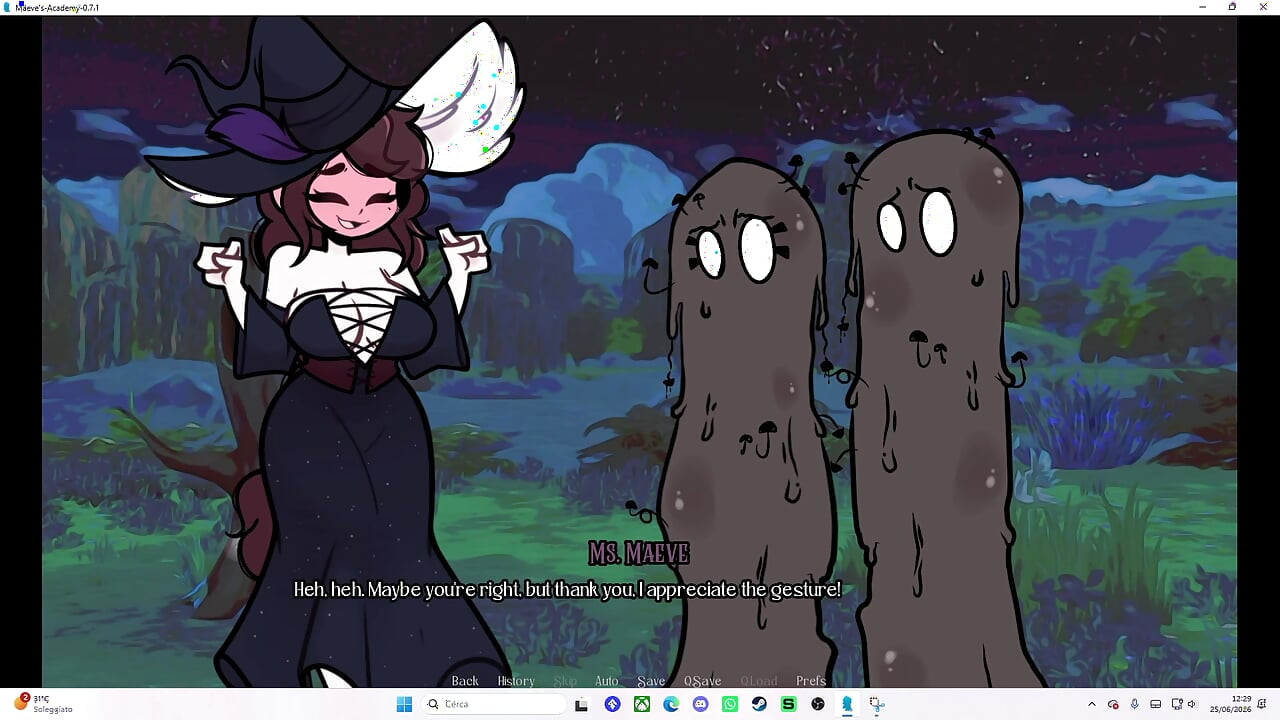Open WhatsApp from the taskbar
Viewport: 1280px width, 720px height.
730,704
